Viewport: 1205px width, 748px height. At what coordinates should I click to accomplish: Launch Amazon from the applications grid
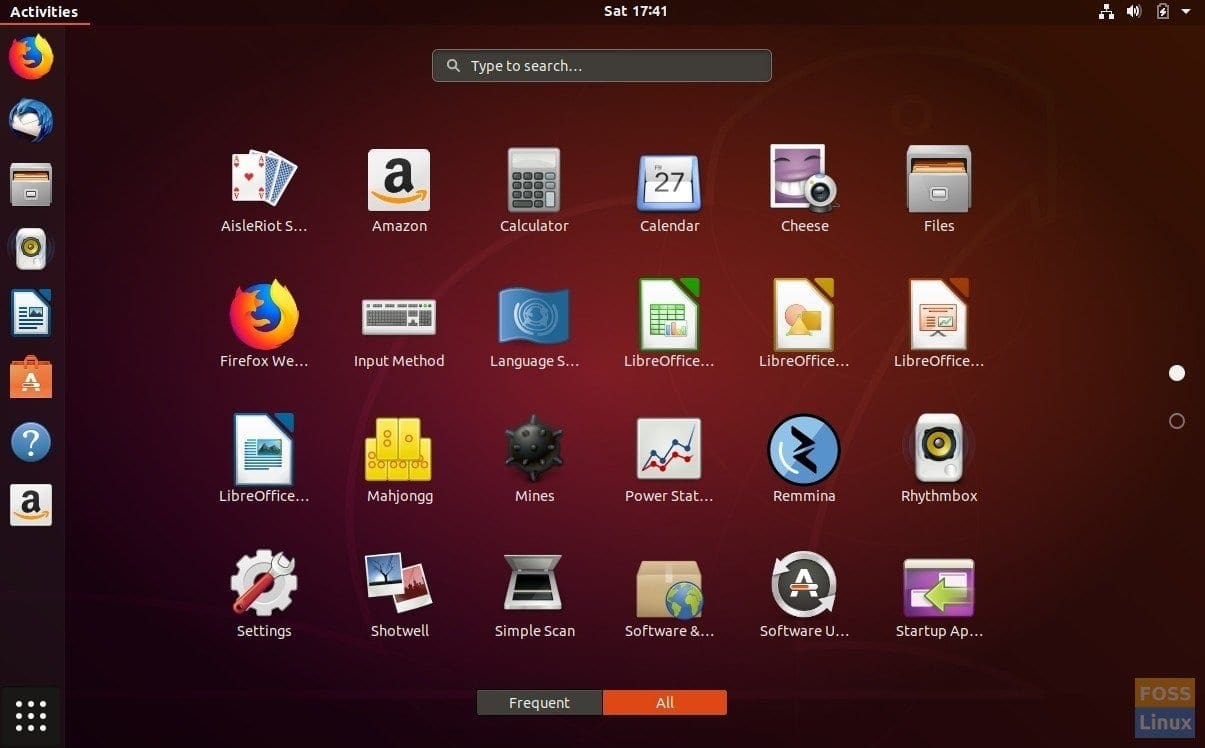coord(399,180)
